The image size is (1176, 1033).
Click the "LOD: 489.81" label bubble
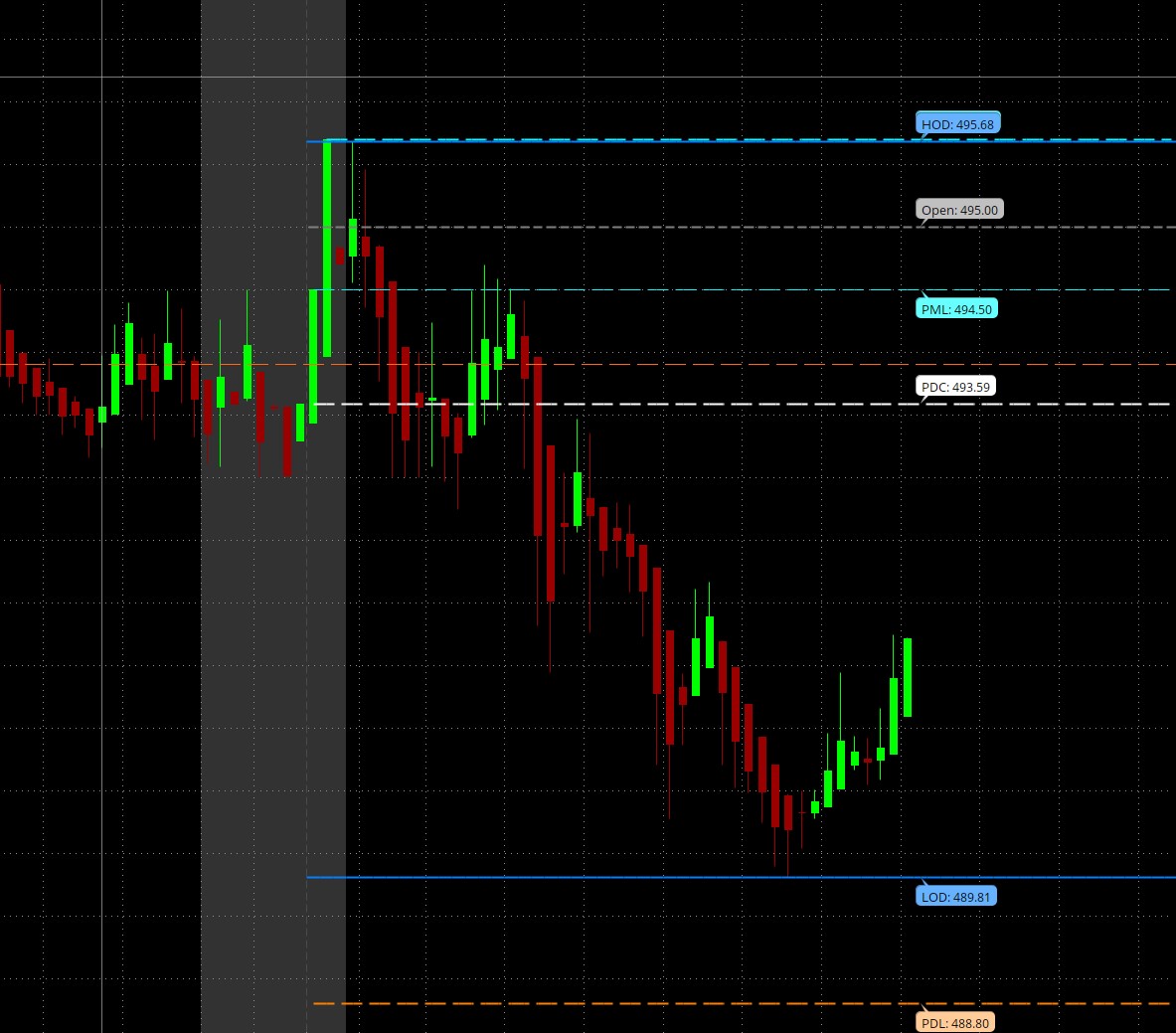click(x=955, y=896)
